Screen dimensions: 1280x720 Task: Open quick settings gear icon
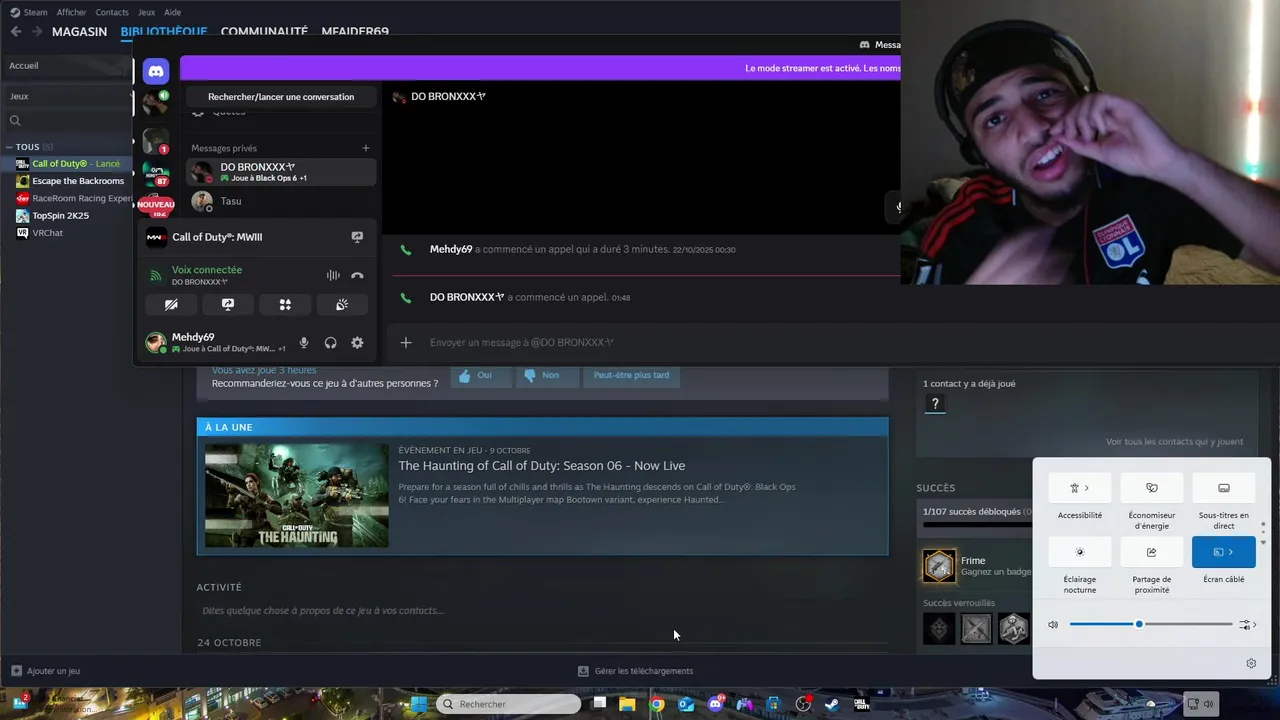tap(1251, 663)
